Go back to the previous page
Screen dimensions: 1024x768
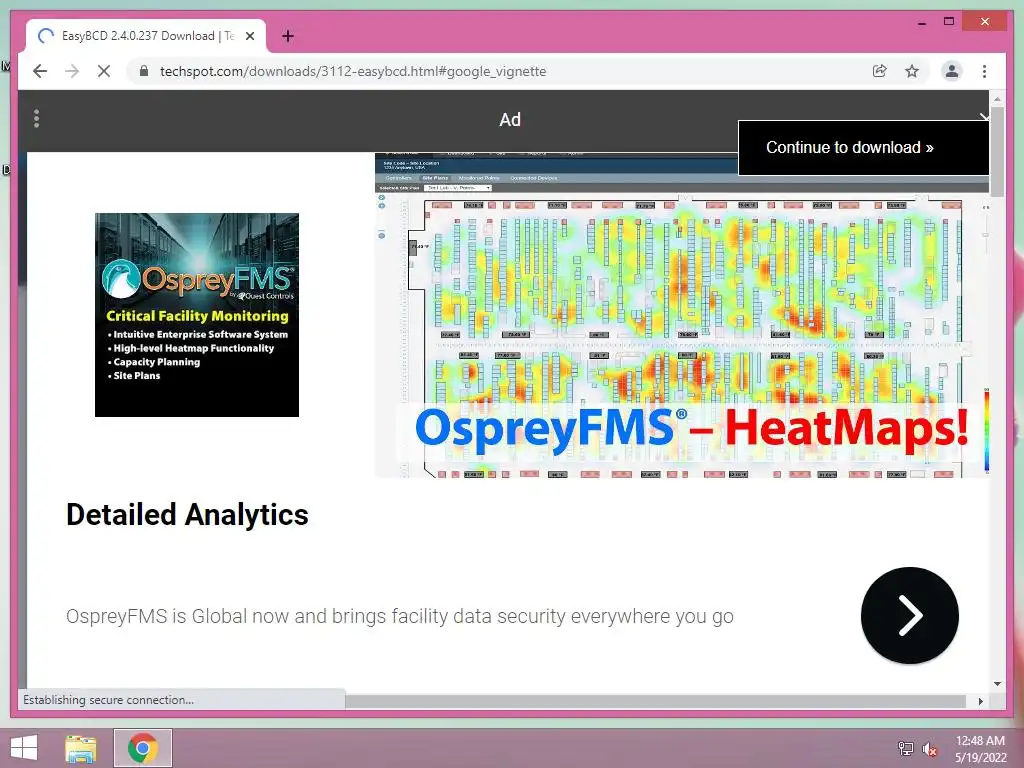point(40,71)
